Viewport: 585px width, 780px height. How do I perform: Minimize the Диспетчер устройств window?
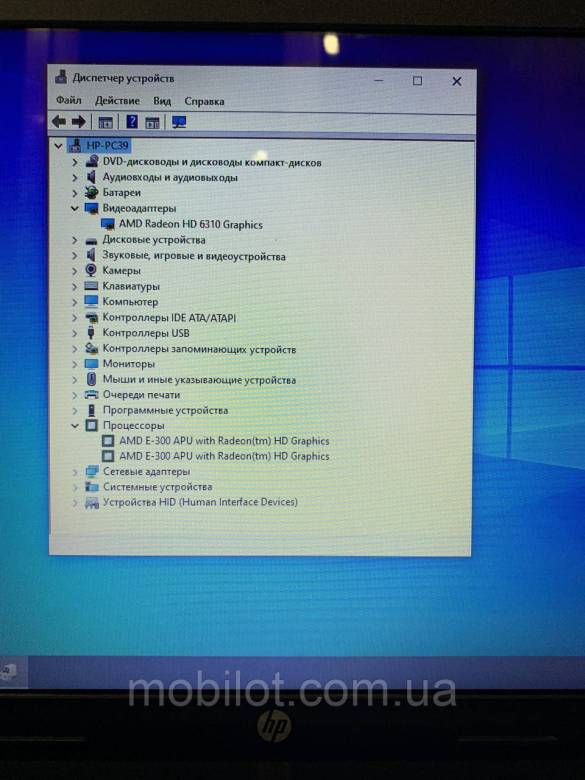click(379, 80)
